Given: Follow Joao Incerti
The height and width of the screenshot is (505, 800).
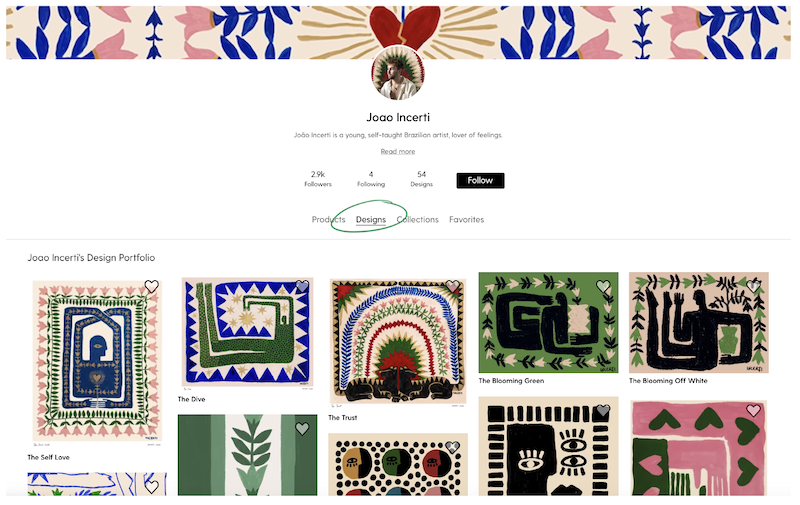Looking at the screenshot, I should tap(480, 181).
